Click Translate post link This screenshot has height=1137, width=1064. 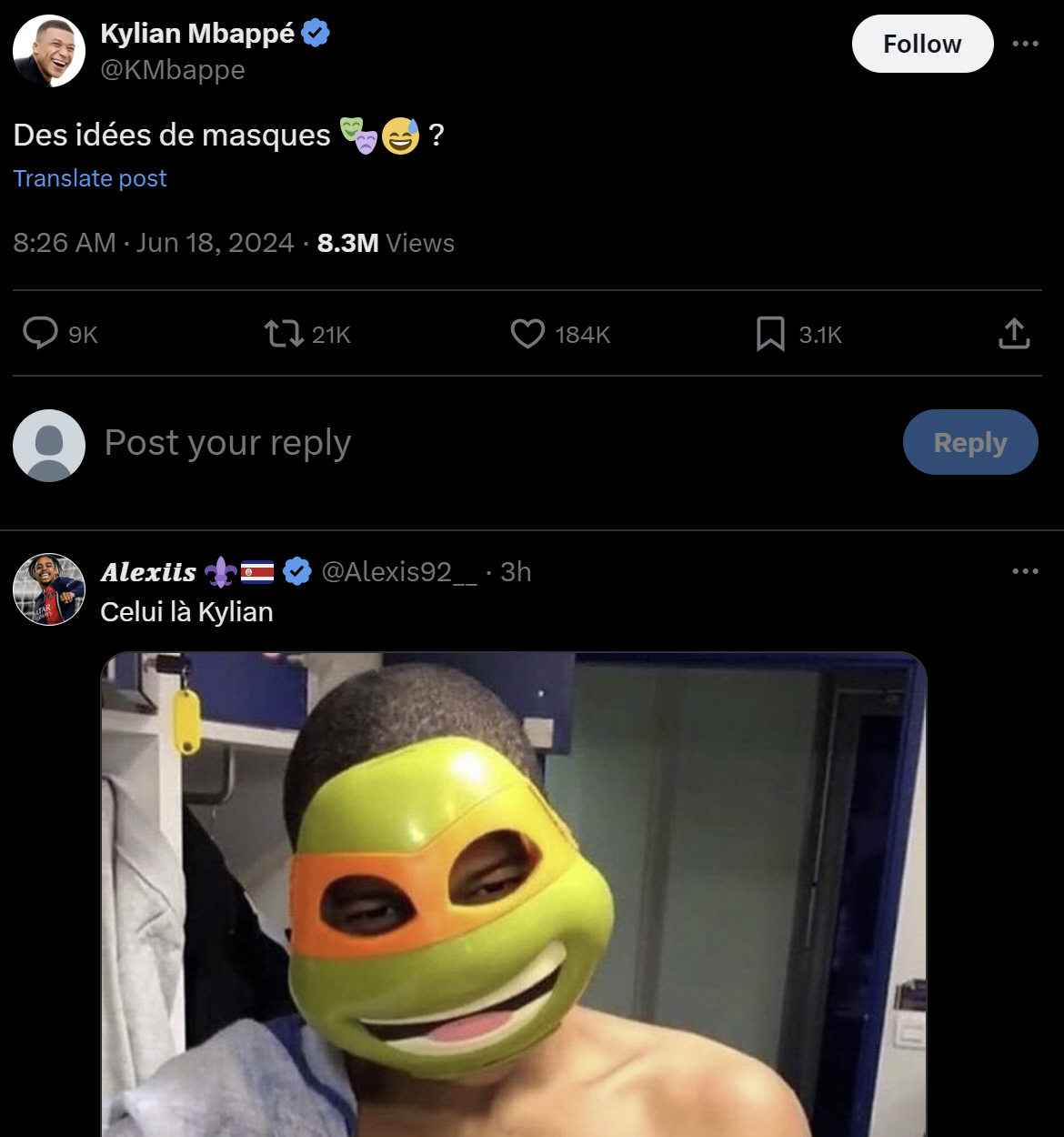(x=90, y=178)
